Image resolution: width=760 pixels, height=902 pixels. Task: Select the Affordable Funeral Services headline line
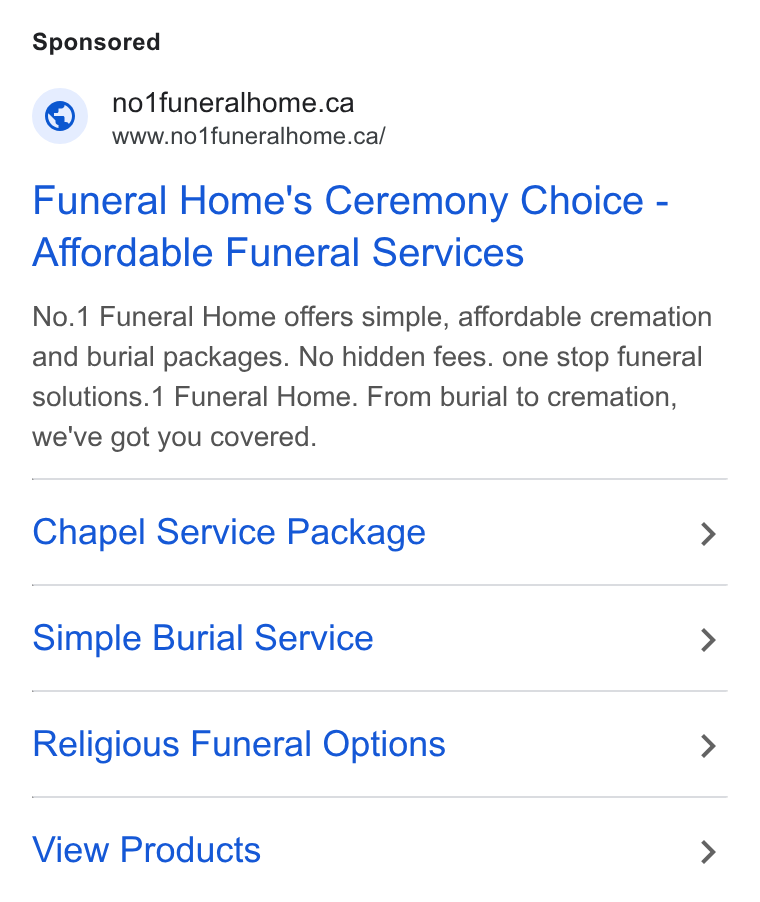coord(278,253)
